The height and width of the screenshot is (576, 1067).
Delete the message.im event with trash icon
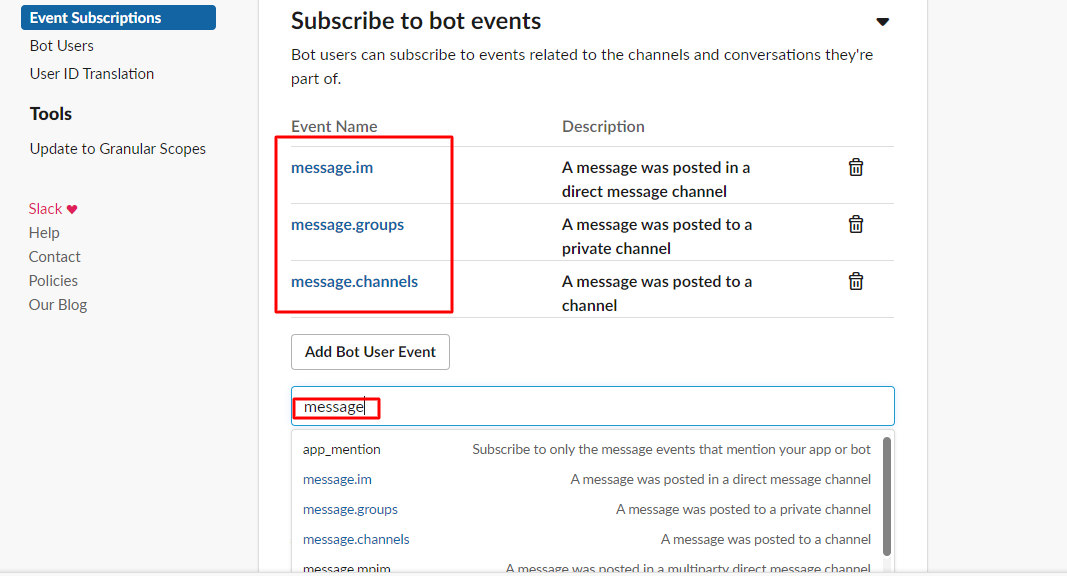[856, 168]
